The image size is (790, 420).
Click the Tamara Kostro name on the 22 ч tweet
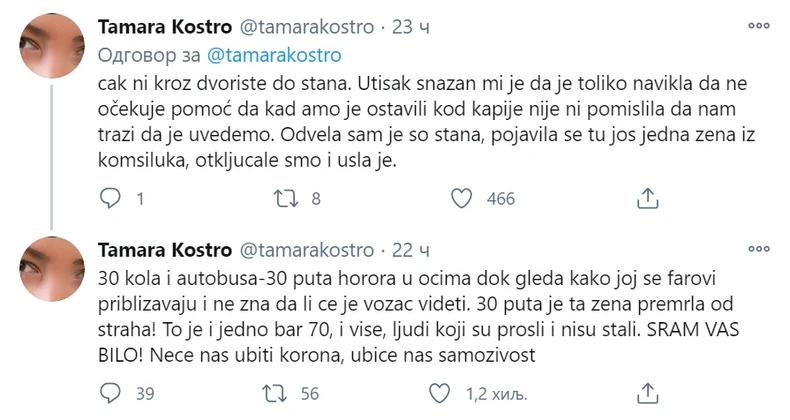coord(161,249)
